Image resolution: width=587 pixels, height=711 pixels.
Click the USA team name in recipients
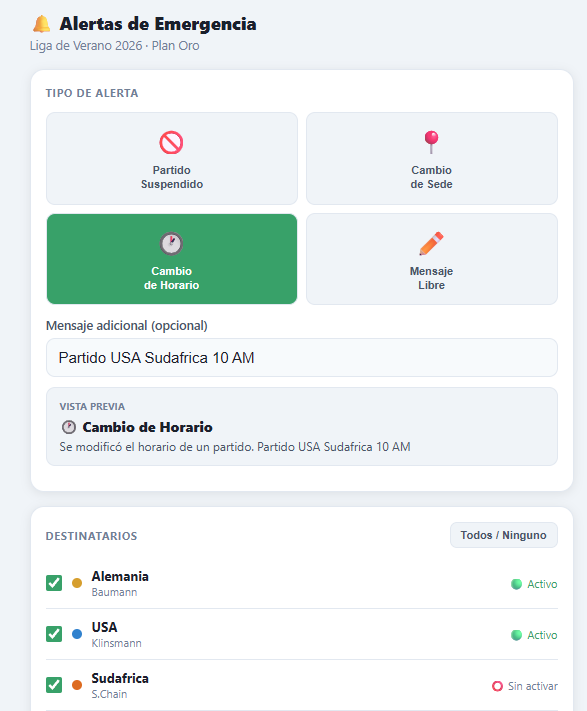(104, 627)
